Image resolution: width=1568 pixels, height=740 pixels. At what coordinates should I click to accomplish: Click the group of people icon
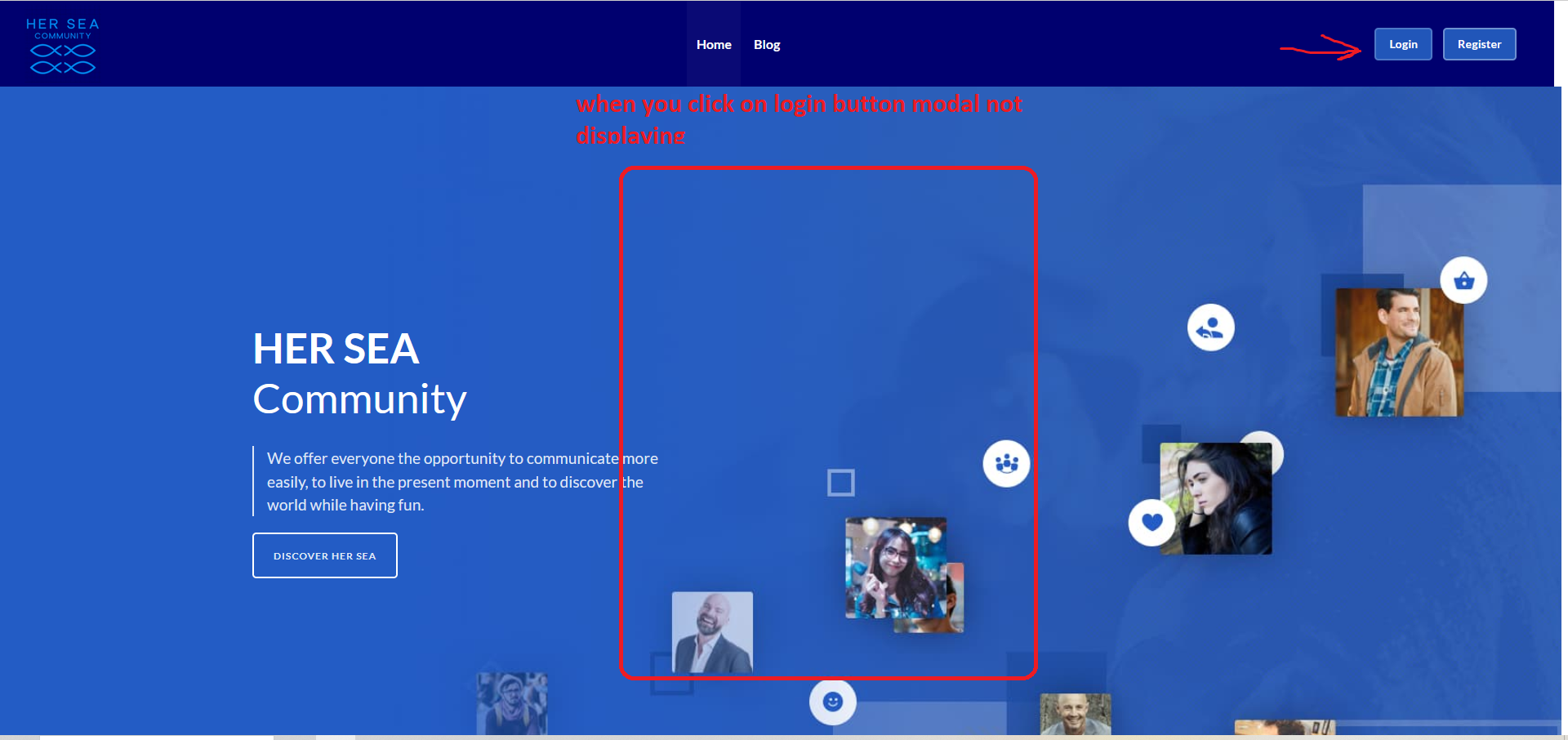click(x=1006, y=464)
